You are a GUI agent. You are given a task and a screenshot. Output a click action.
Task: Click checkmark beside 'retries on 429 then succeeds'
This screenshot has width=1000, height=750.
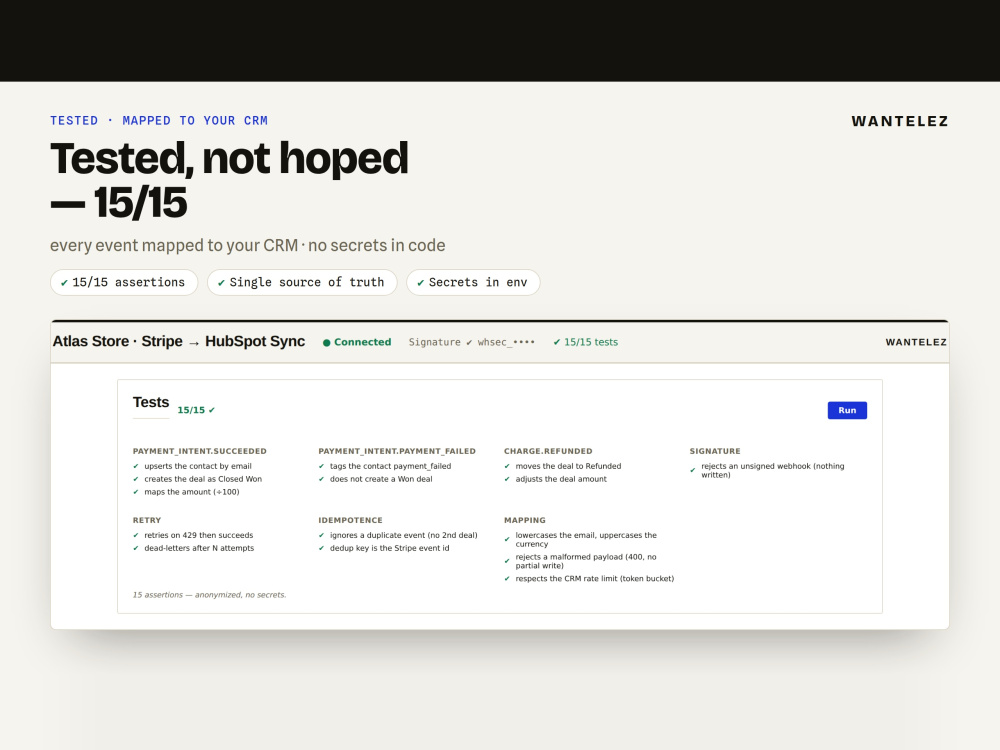click(x=136, y=535)
